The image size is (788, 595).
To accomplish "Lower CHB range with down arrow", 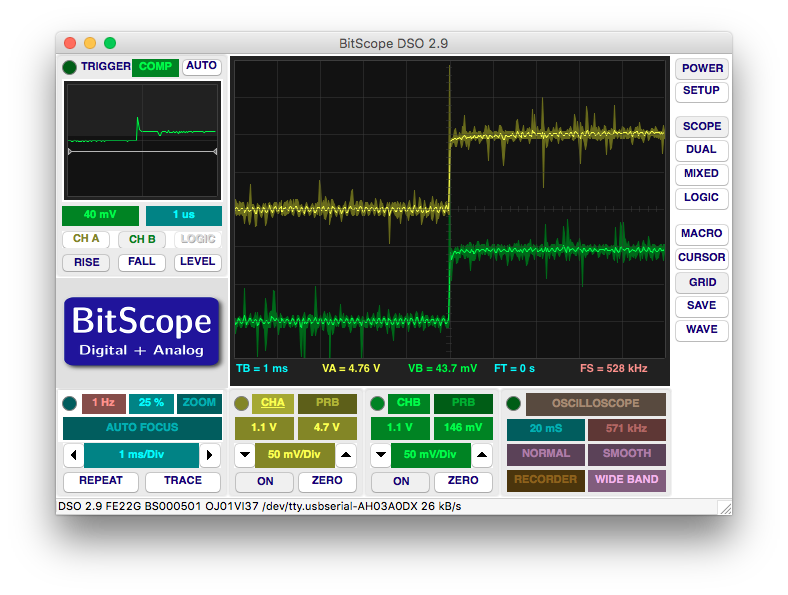I will 381,455.
